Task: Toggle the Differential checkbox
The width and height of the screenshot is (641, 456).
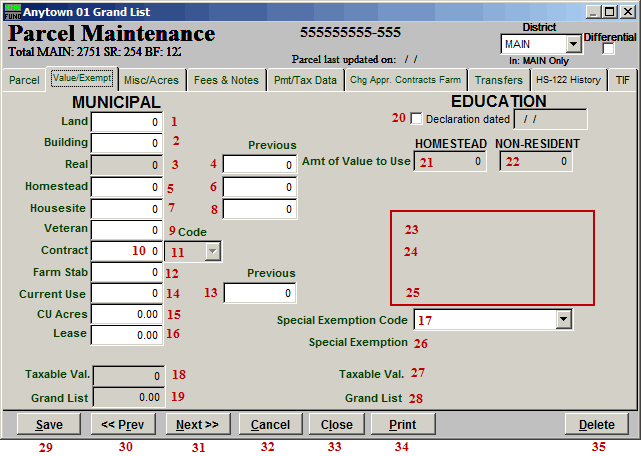Action: click(x=609, y=49)
